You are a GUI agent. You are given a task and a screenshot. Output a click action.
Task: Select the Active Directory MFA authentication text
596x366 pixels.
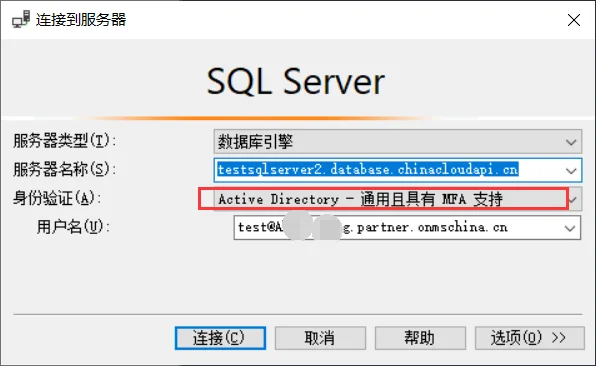pyautogui.click(x=360, y=199)
